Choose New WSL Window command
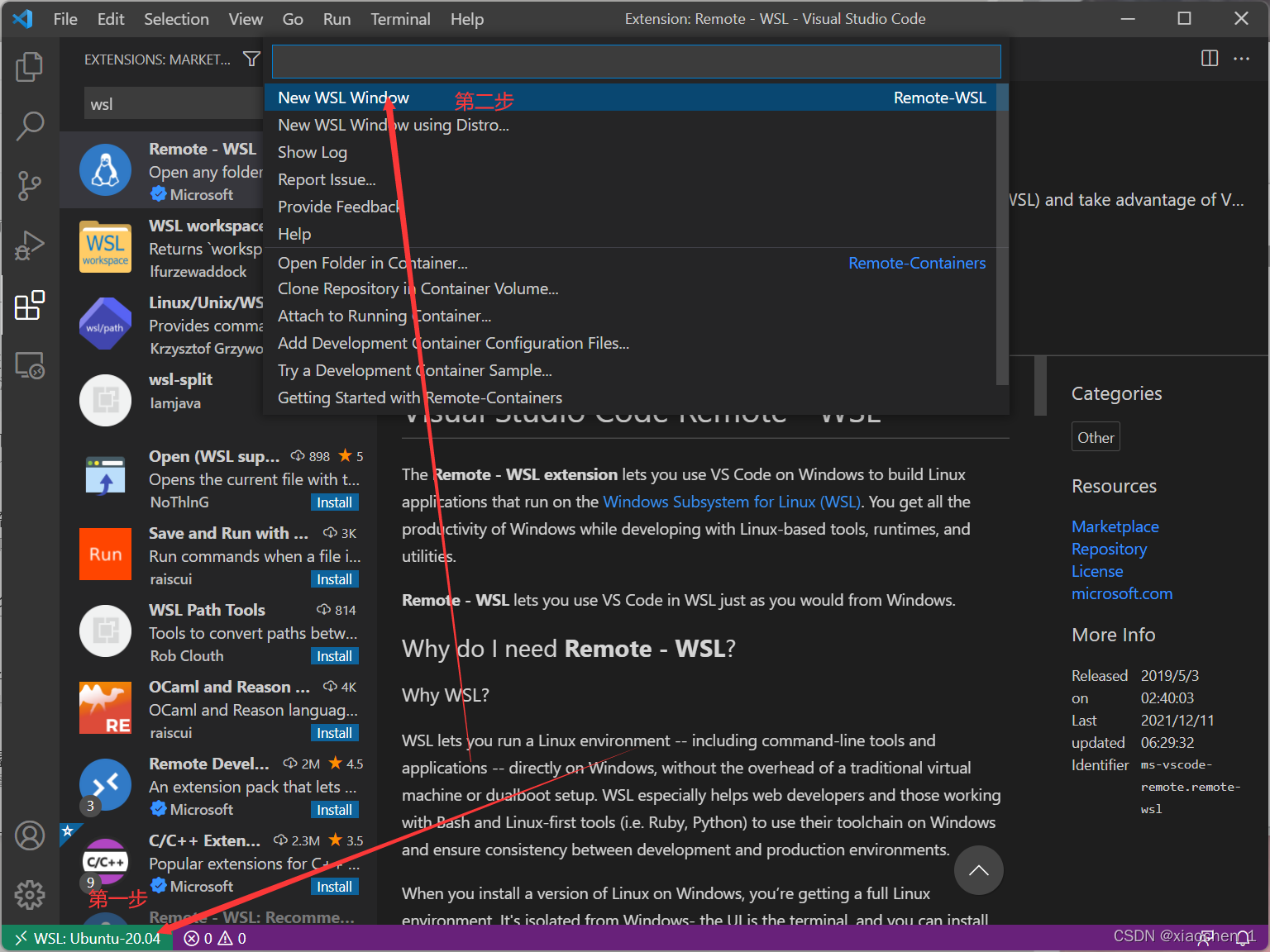This screenshot has height=952, width=1270. click(x=632, y=98)
